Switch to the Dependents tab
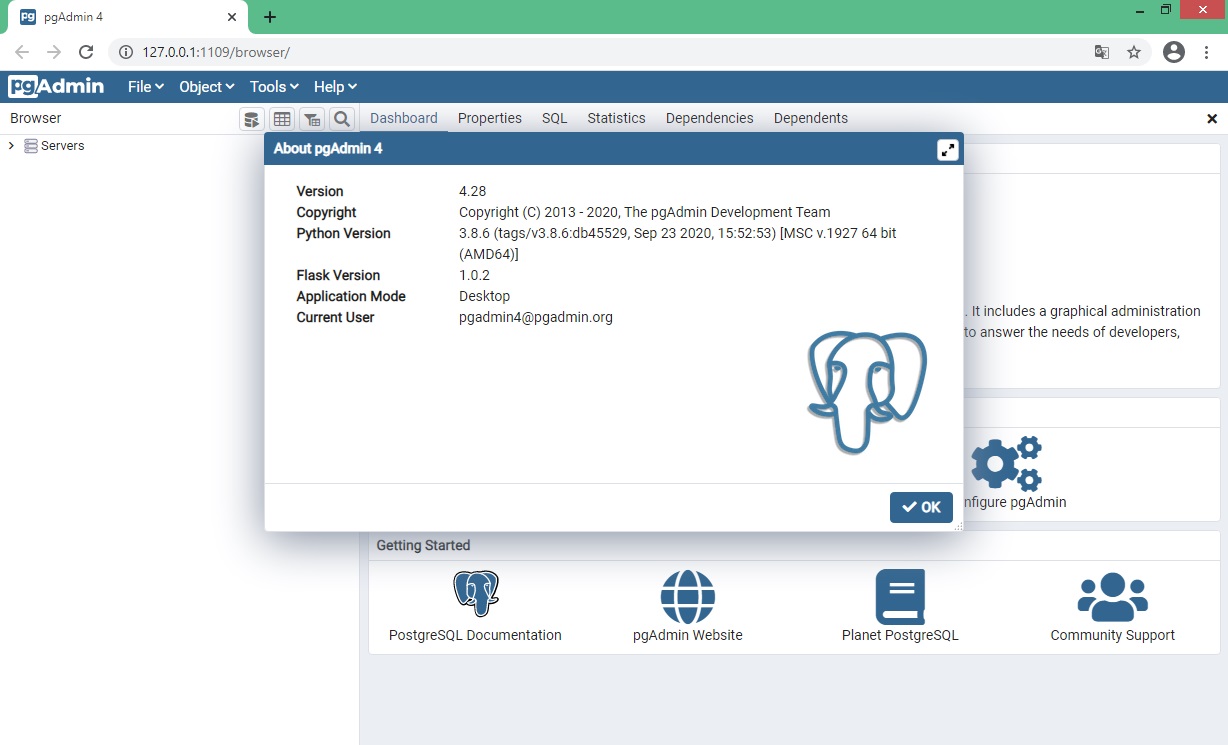 [811, 118]
